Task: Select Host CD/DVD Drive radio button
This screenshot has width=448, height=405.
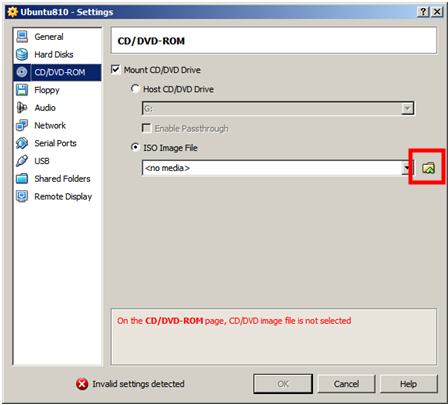Action: (x=135, y=89)
